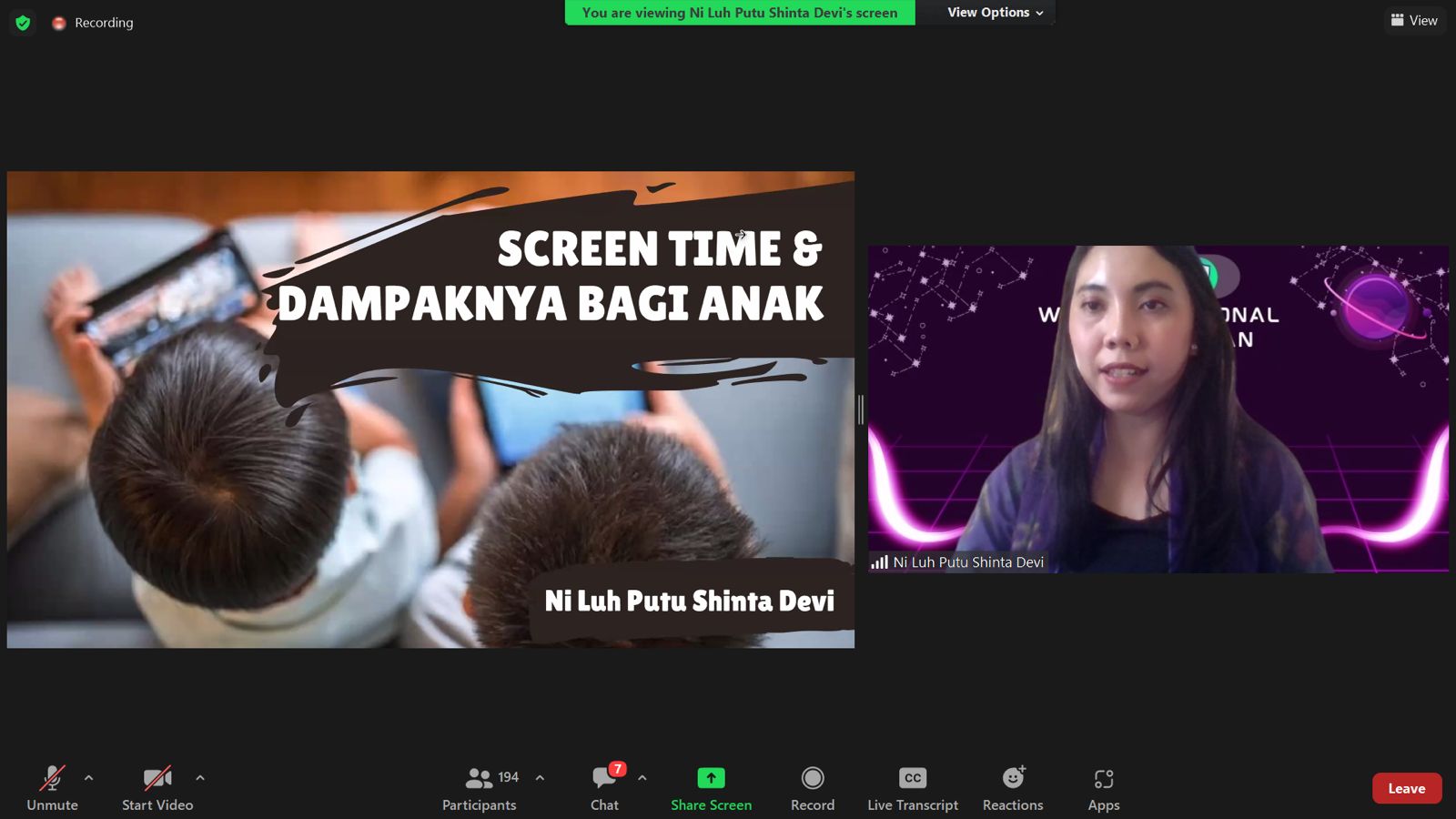
Task: Open the Apps panel
Action: [x=1104, y=788]
